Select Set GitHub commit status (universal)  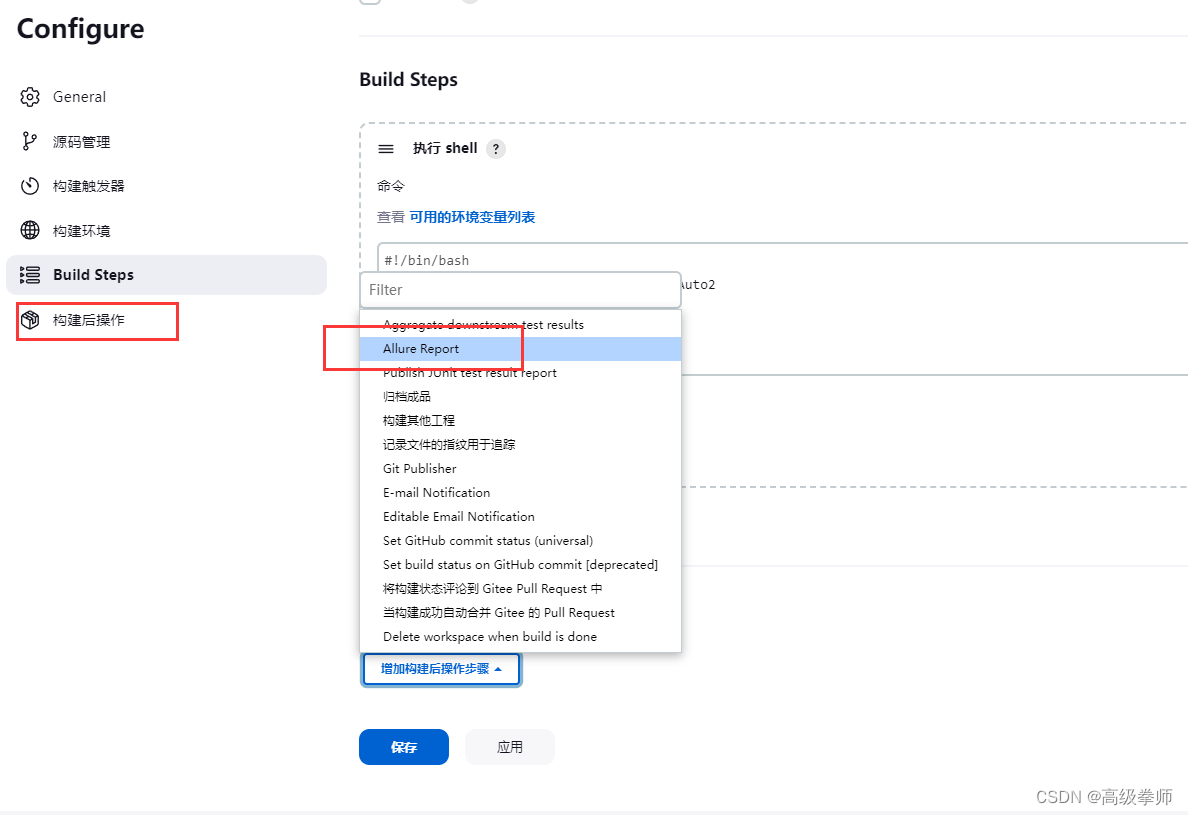(x=521, y=541)
